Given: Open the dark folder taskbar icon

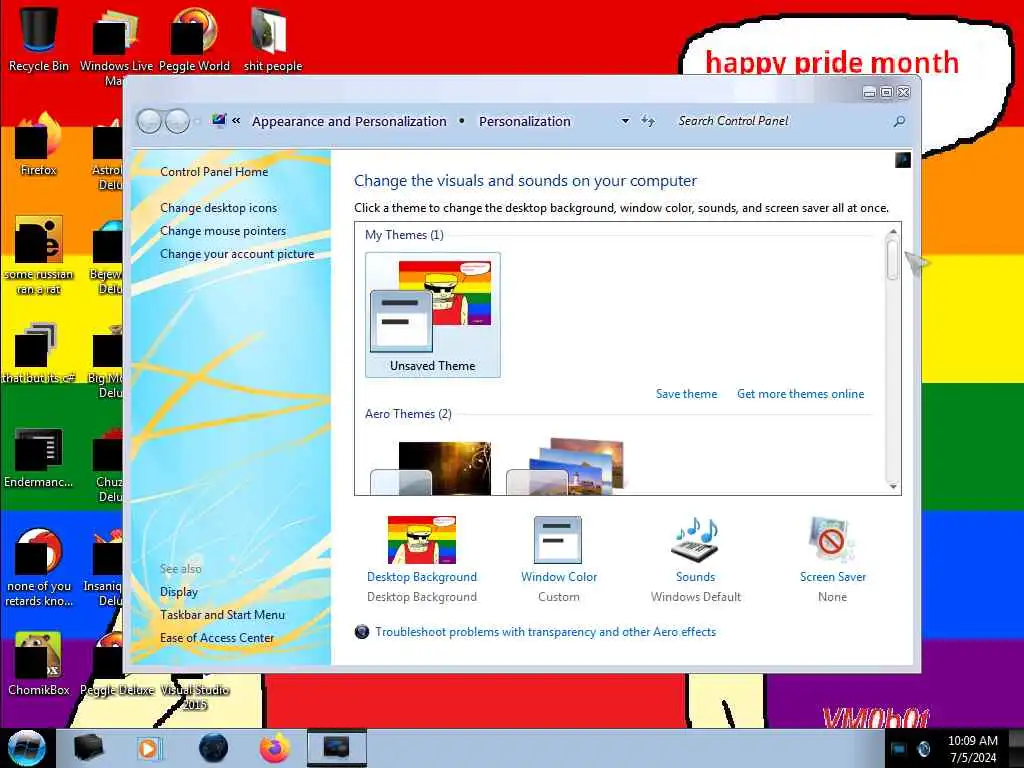Looking at the screenshot, I should 88,748.
